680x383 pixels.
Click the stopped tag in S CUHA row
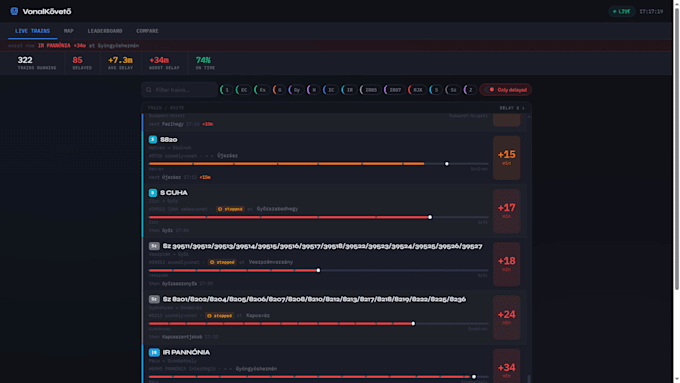point(230,209)
